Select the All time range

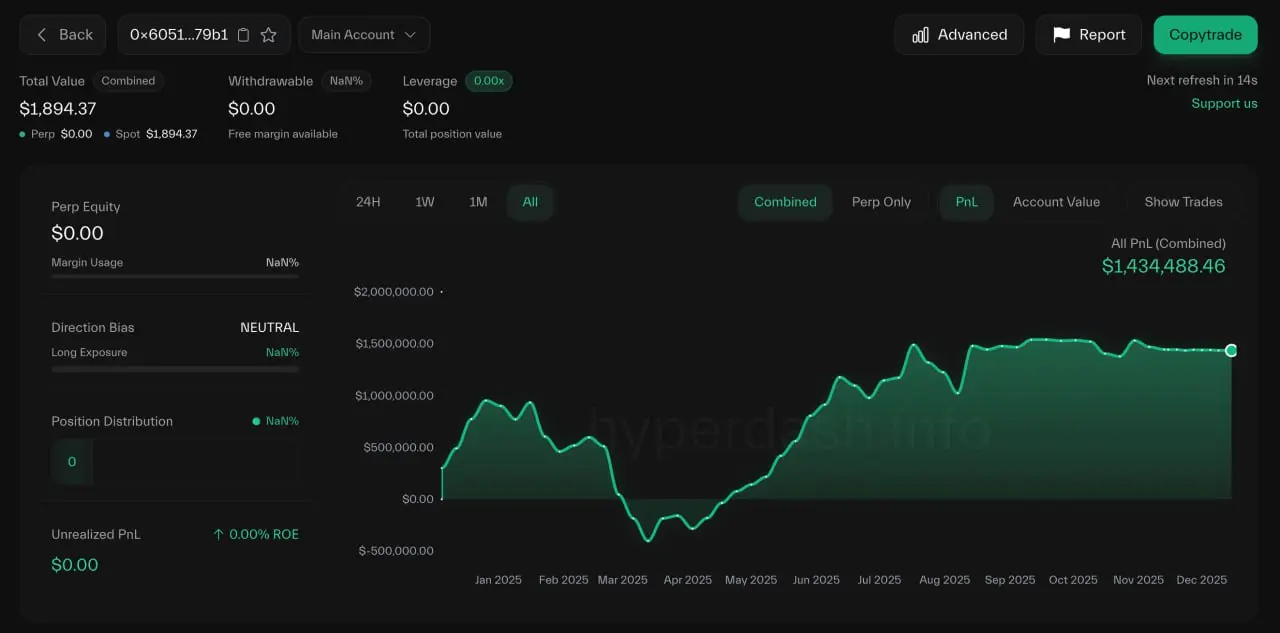tap(530, 202)
